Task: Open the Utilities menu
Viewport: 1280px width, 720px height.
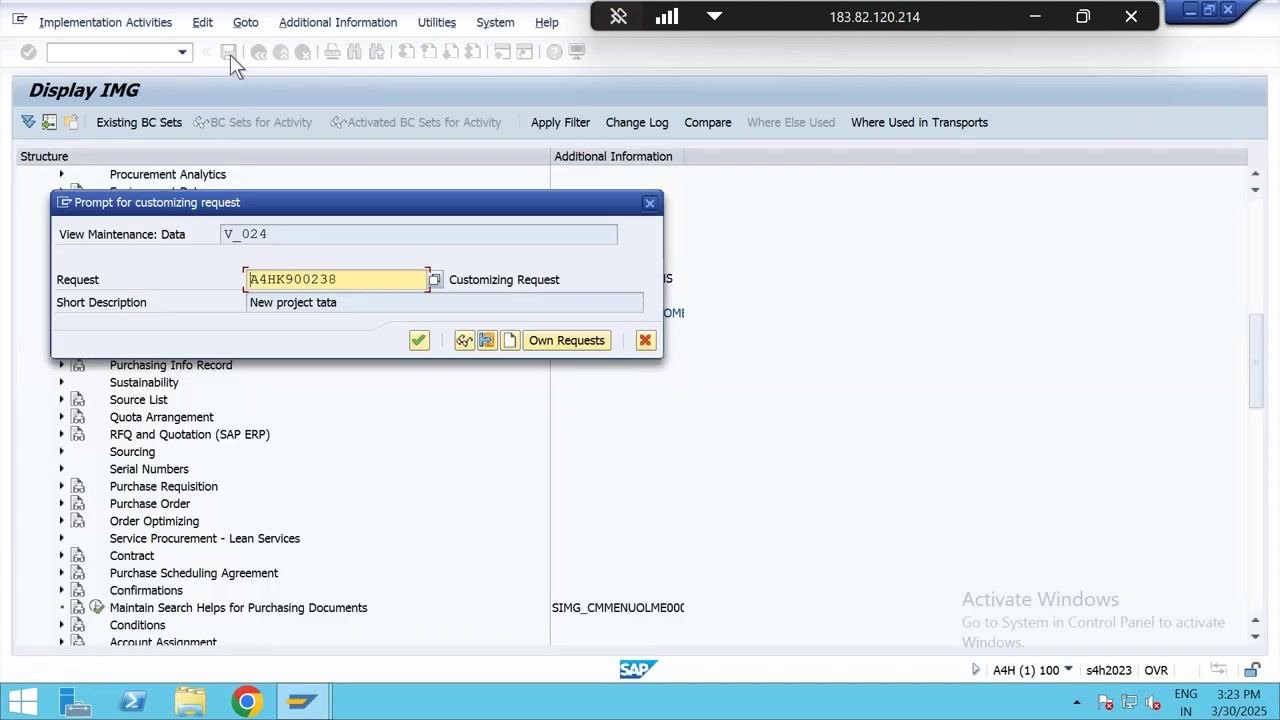Action: click(436, 22)
